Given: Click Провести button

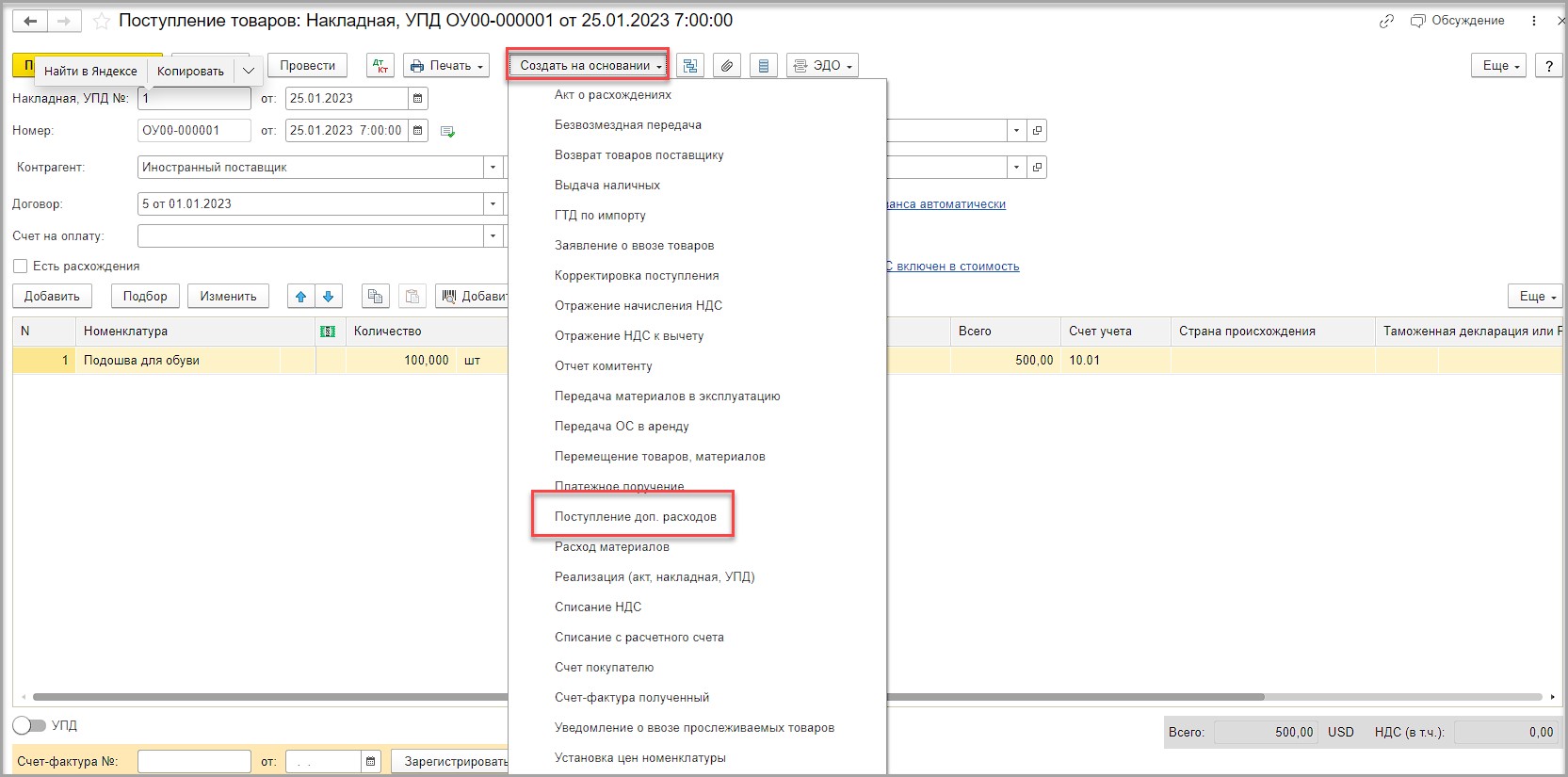Looking at the screenshot, I should [307, 65].
